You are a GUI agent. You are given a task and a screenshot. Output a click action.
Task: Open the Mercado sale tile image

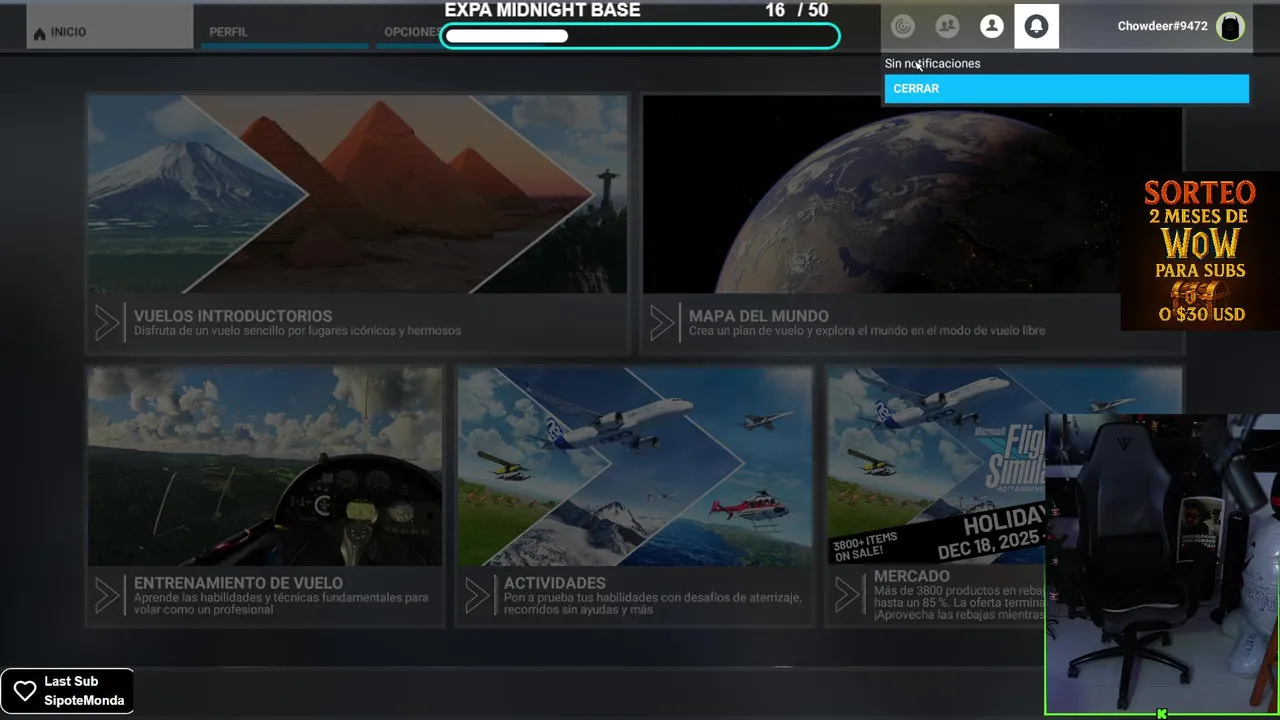(x=936, y=466)
